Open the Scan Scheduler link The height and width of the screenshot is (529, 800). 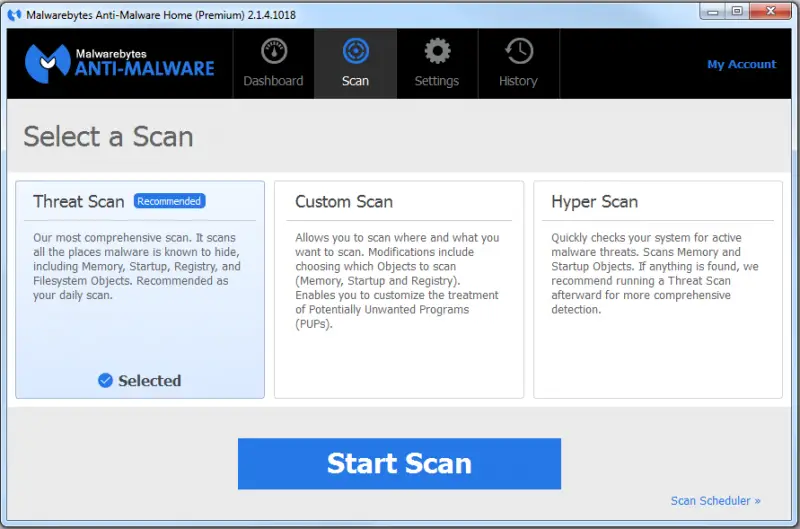pyautogui.click(x=716, y=501)
